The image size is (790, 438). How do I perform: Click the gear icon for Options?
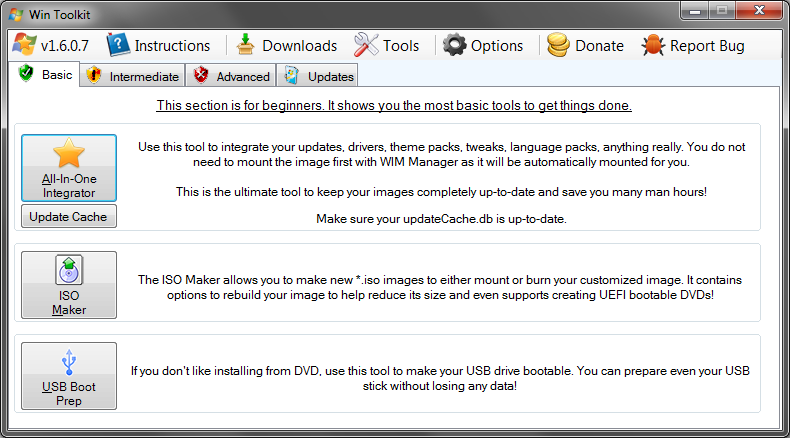(x=454, y=45)
